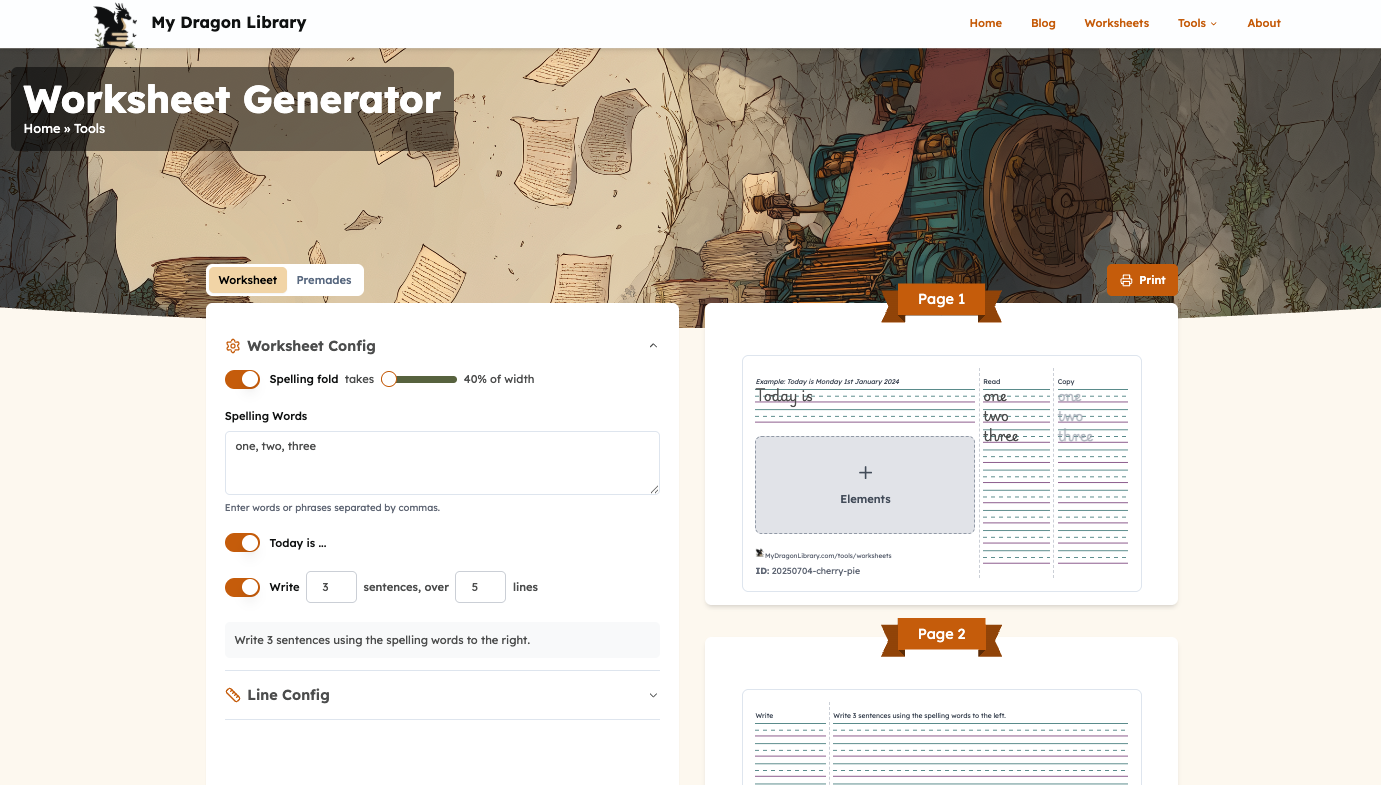Viewport: 1381px width, 785px height.
Task: Select Worksheets in the top navigation
Action: 1116,23
